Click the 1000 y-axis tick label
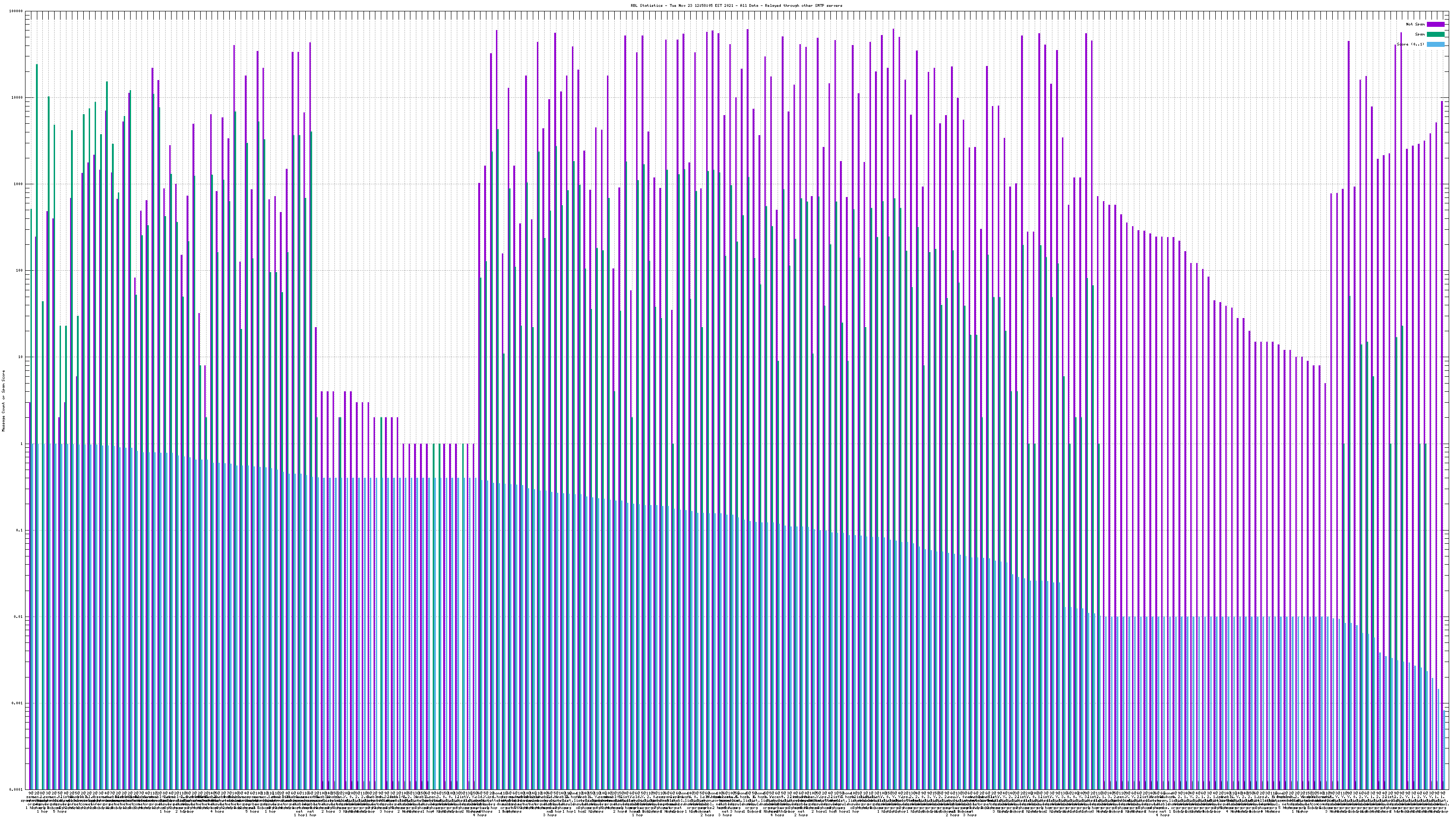Image resolution: width=1456 pixels, height=819 pixels. tap(19, 184)
